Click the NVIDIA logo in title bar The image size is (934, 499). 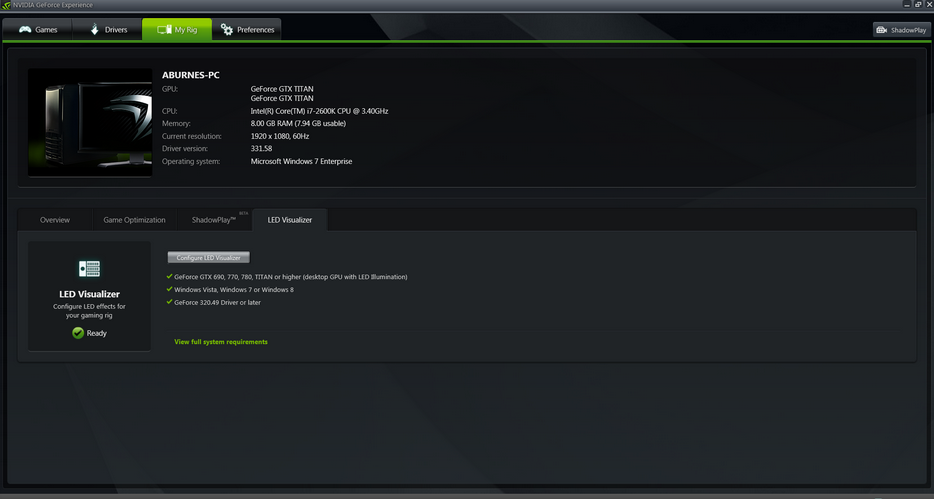pos(6,5)
